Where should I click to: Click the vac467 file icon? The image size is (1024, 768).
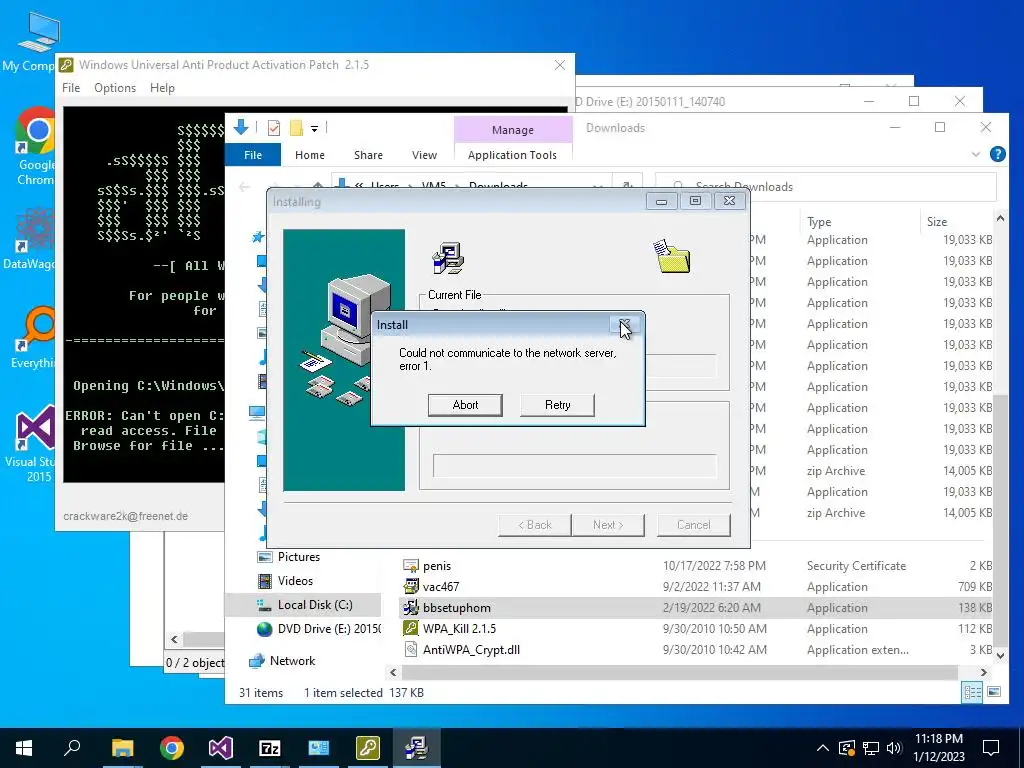pos(411,586)
